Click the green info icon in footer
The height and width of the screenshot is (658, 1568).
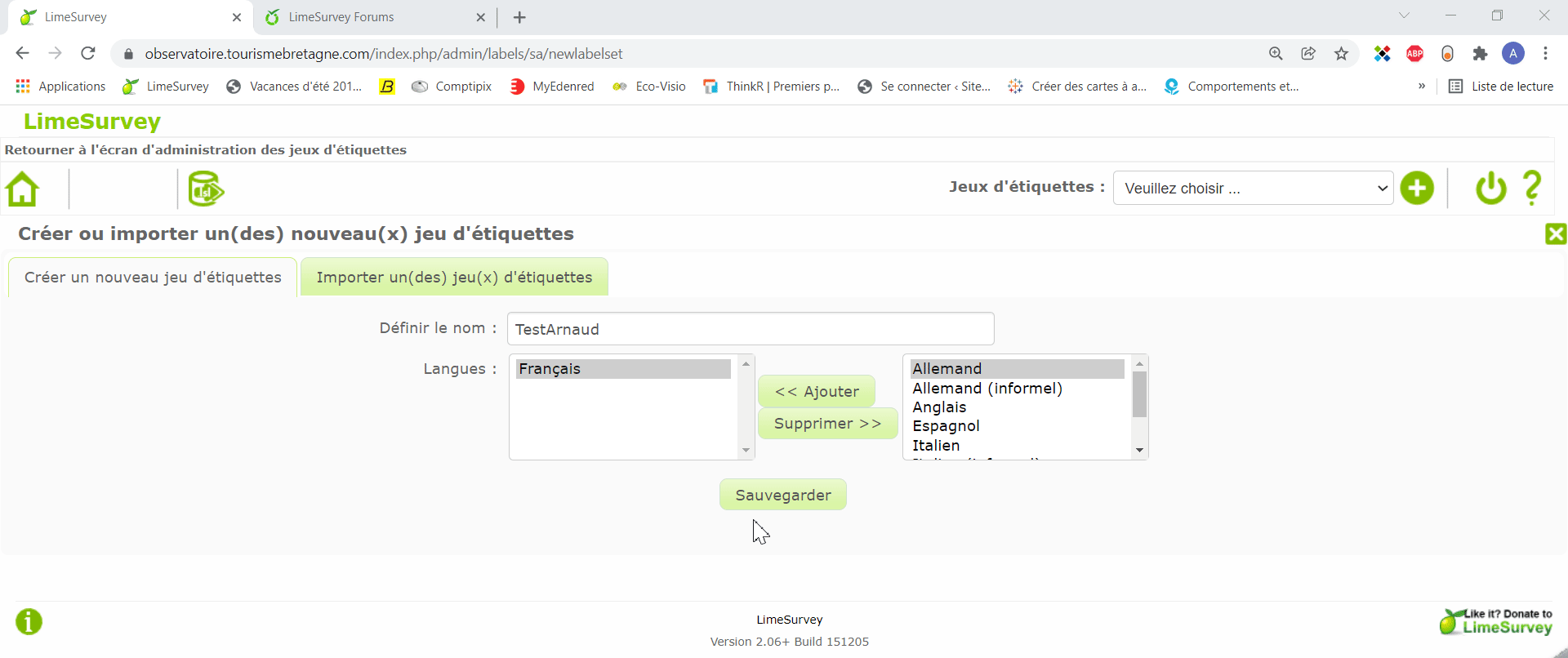point(29,622)
